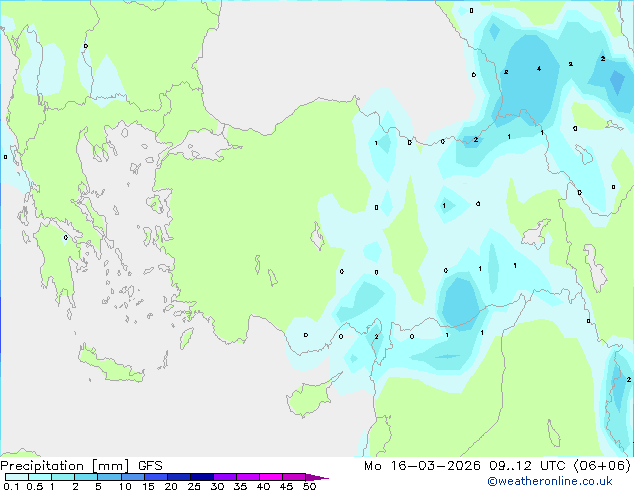Click the '25' legend scale label
This screenshot has height=490, width=634.
click(194, 486)
